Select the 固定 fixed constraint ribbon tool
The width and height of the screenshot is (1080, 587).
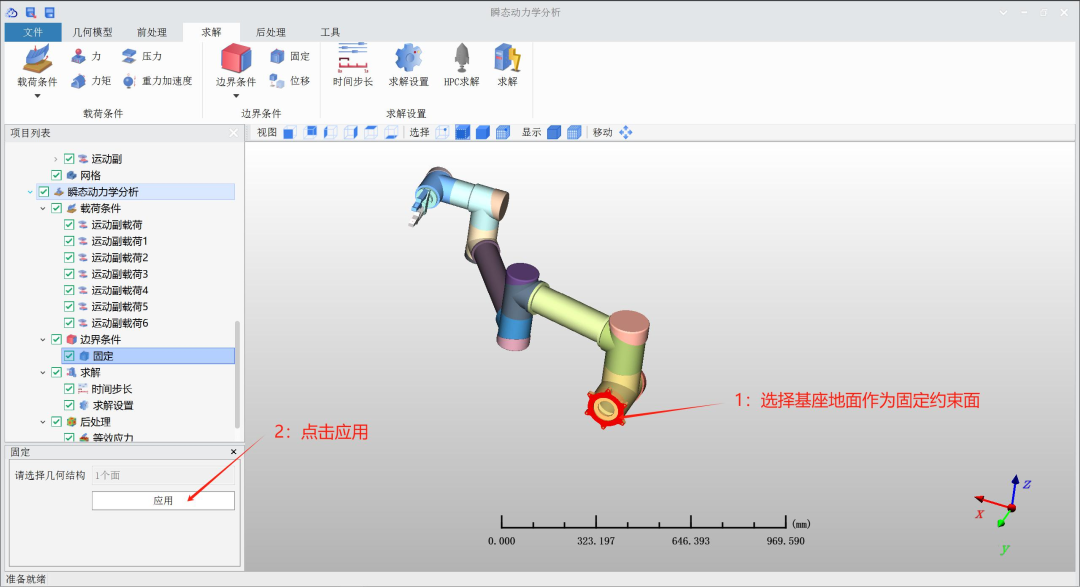tap(290, 56)
